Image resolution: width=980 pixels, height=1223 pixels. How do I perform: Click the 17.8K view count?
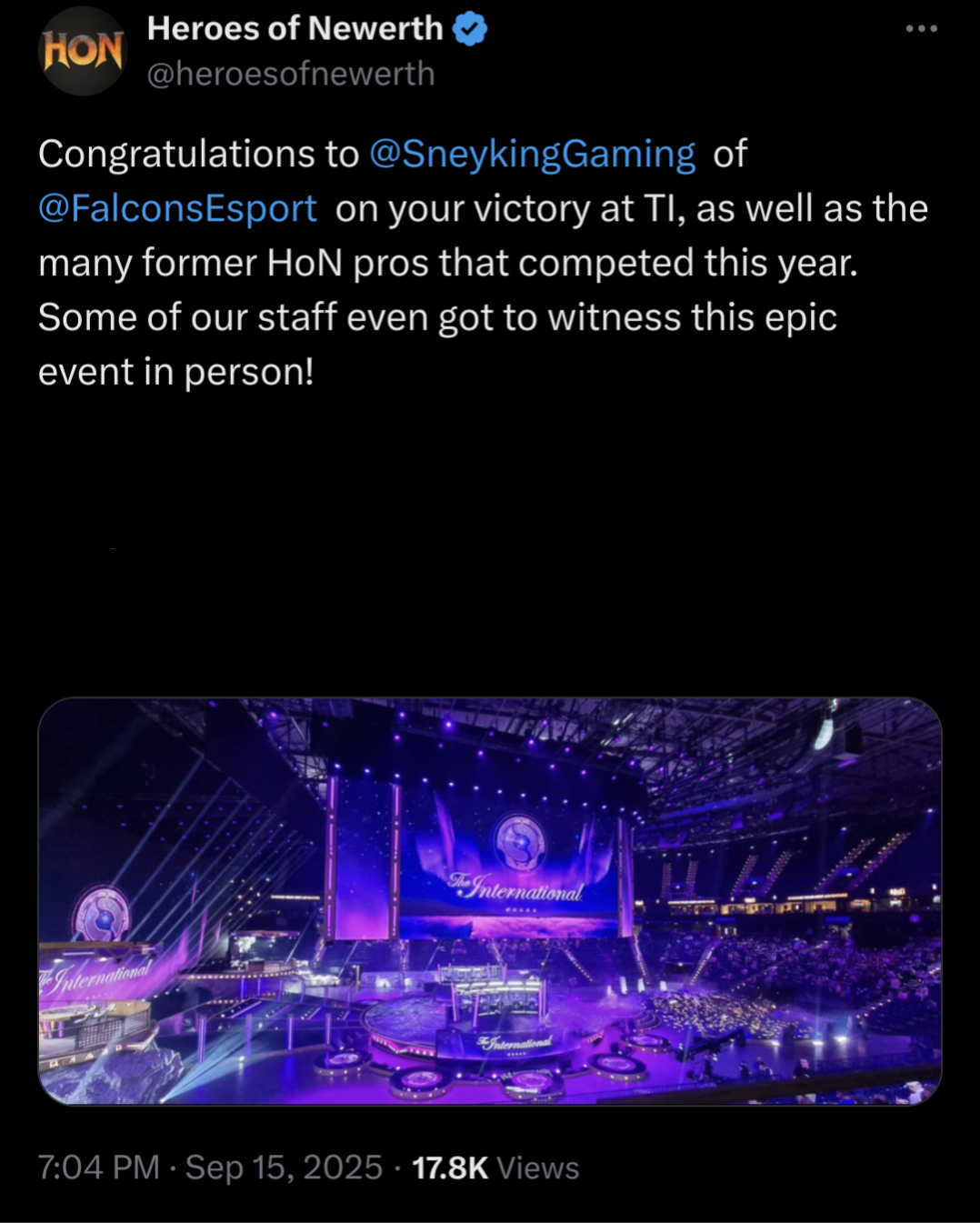pyautogui.click(x=450, y=1168)
